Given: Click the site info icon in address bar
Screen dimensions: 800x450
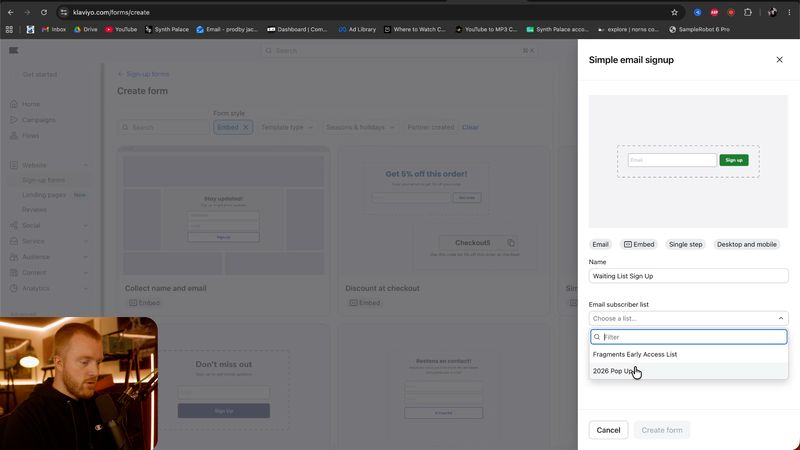Looking at the screenshot, I should pyautogui.click(x=63, y=12).
